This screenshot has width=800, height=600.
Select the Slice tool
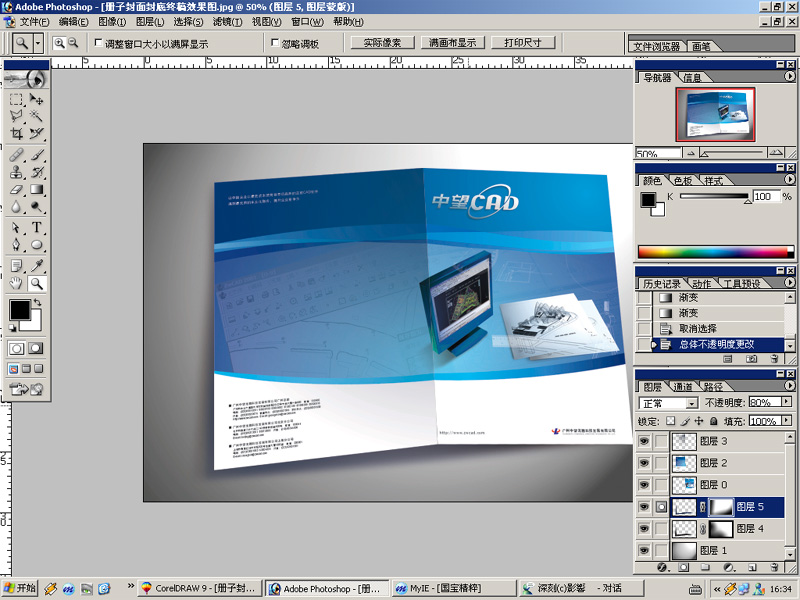coord(36,133)
